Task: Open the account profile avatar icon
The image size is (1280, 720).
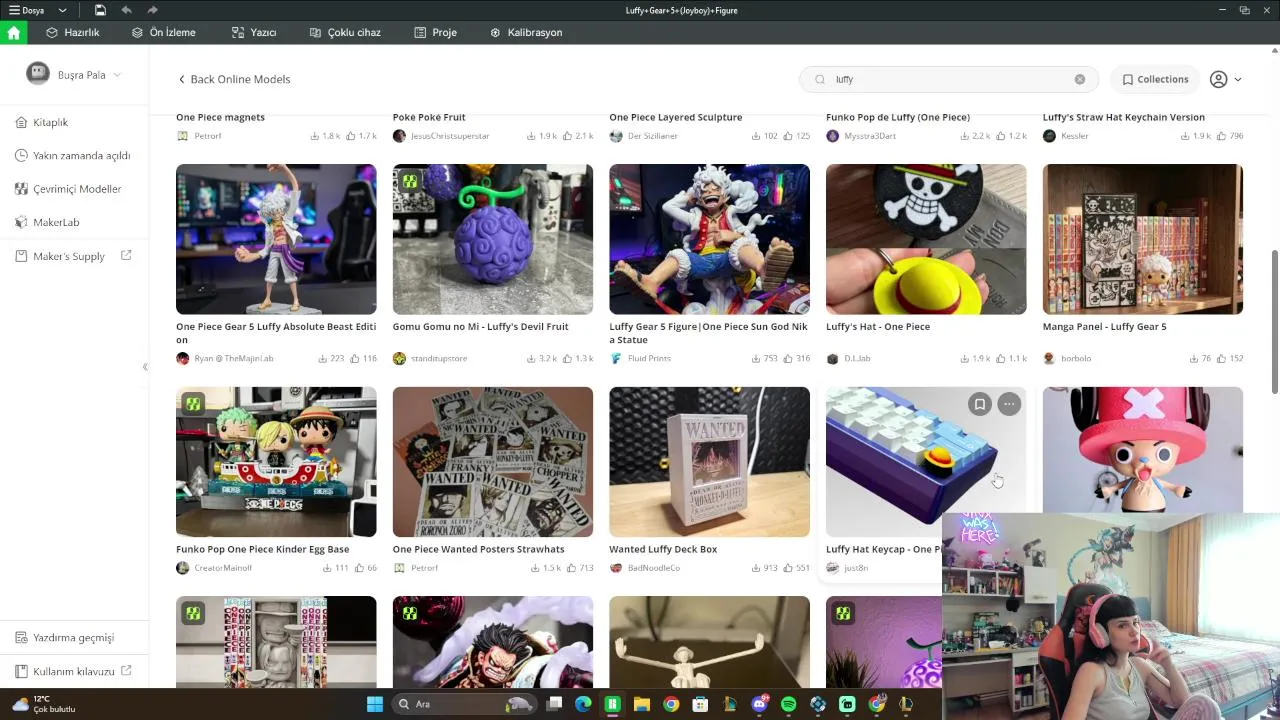Action: (x=1218, y=79)
